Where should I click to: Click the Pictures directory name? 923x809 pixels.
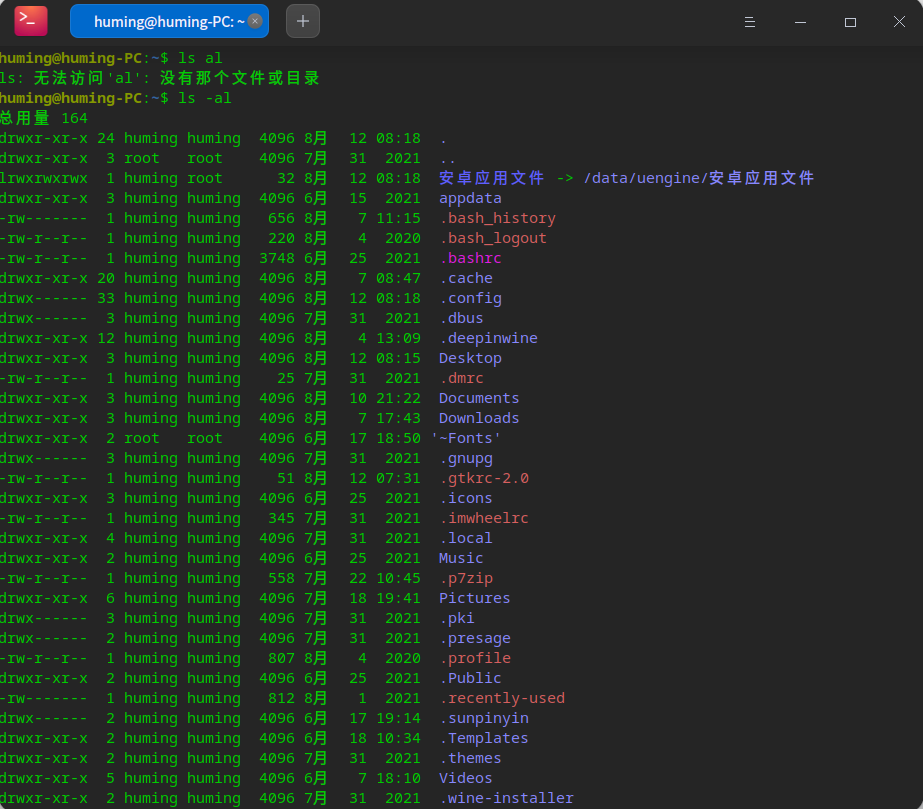(x=474, y=598)
